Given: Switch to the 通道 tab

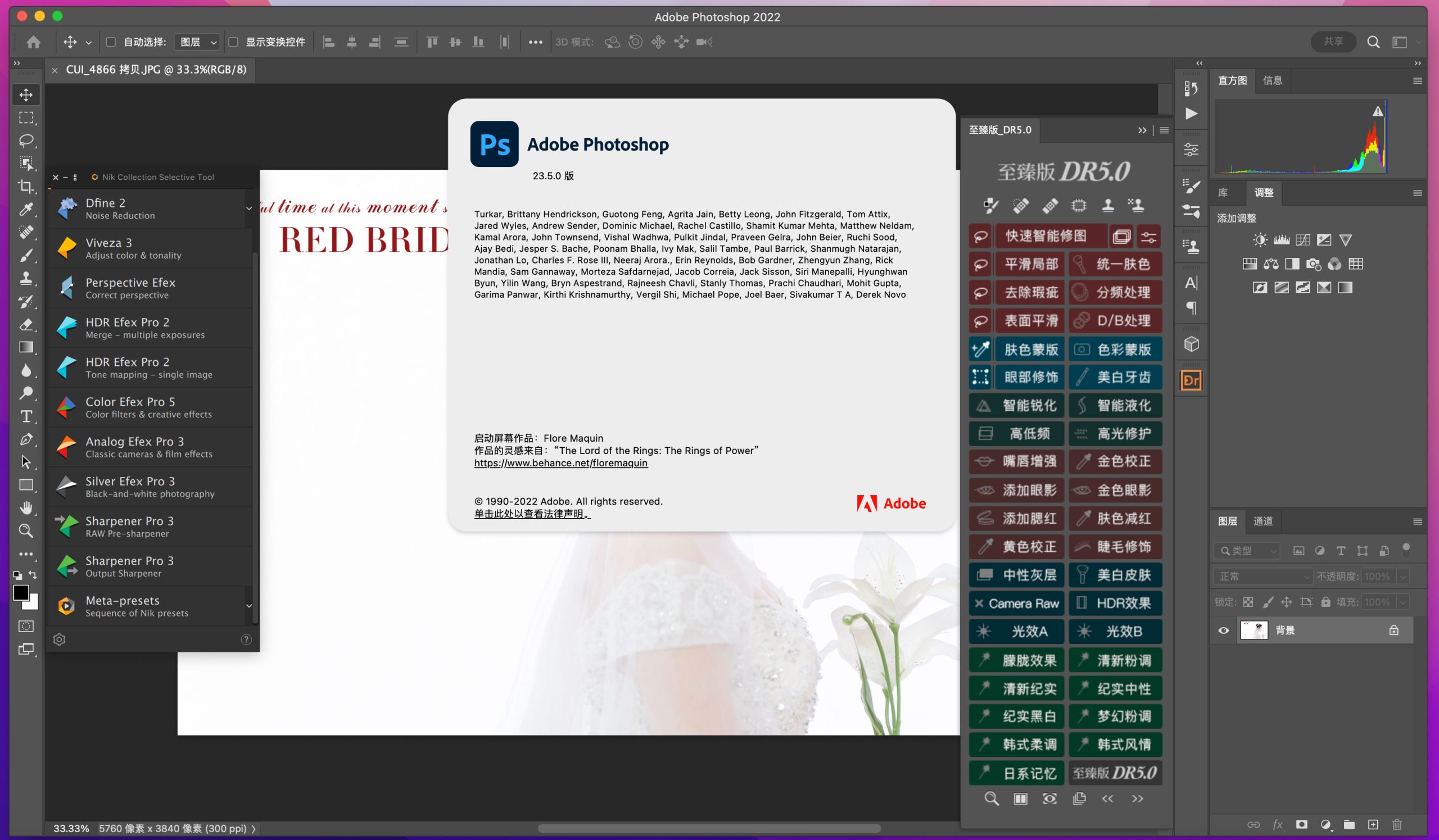Looking at the screenshot, I should click(1262, 521).
